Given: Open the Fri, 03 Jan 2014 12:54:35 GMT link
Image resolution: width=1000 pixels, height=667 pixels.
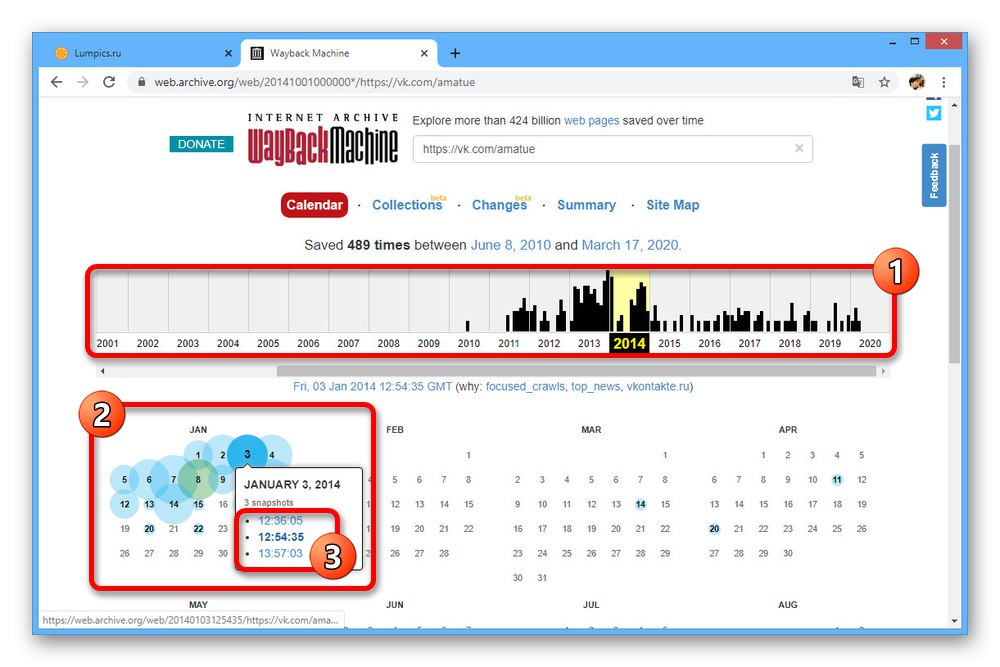Looking at the screenshot, I should click(x=372, y=386).
